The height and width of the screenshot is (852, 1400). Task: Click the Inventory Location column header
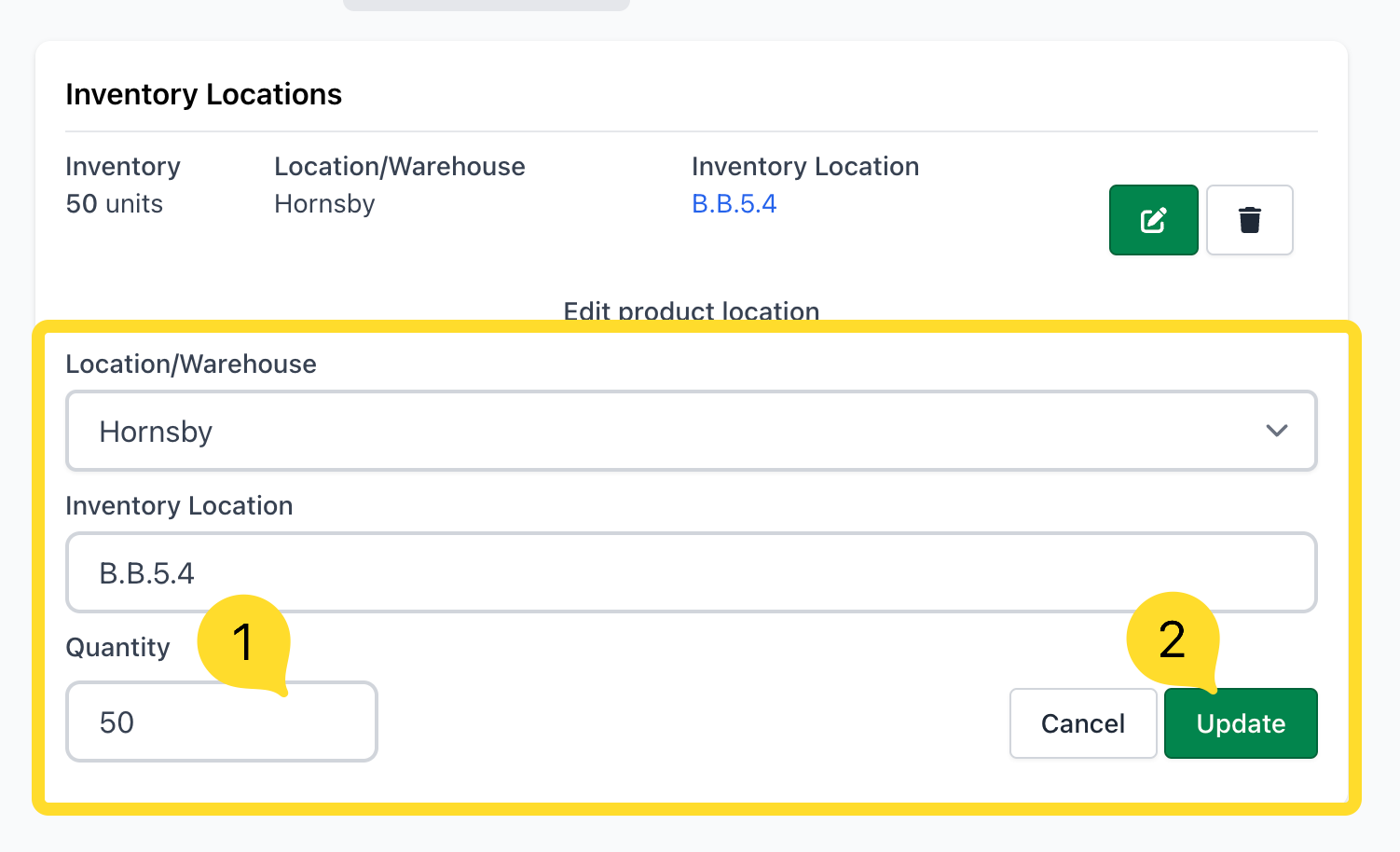click(804, 167)
